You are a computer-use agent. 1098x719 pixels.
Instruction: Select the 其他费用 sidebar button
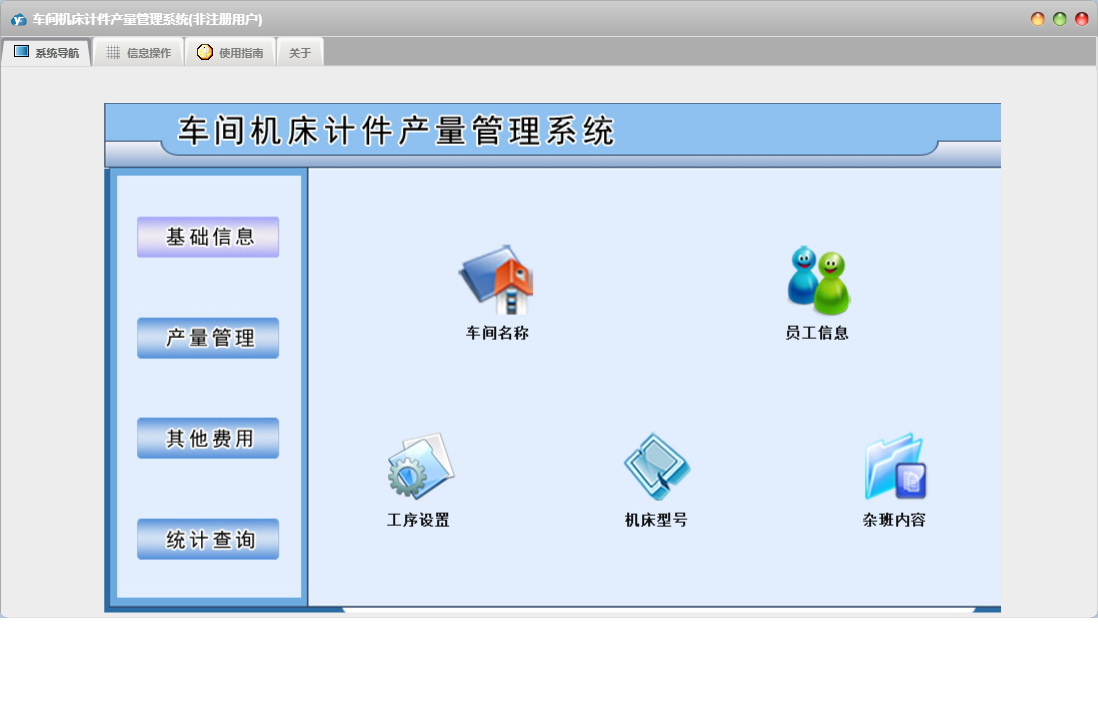(208, 438)
